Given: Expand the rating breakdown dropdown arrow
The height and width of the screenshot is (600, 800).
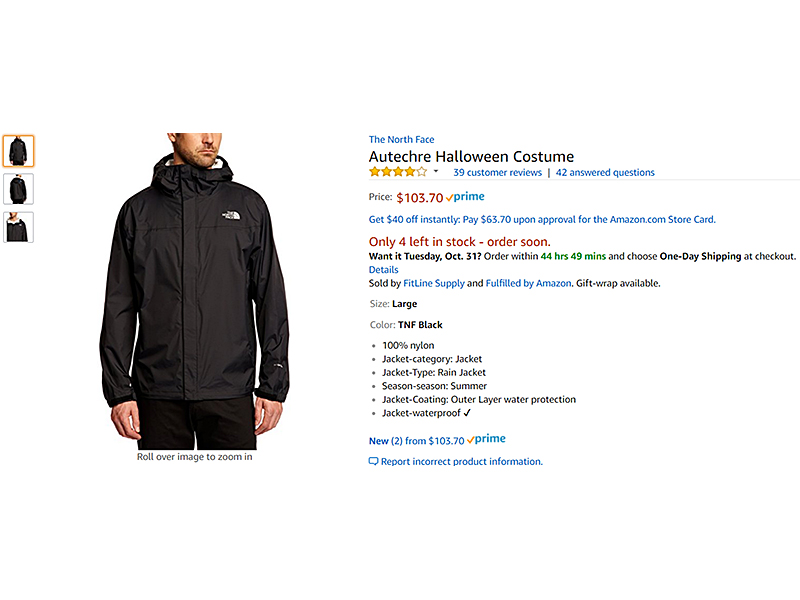Looking at the screenshot, I should [x=436, y=171].
